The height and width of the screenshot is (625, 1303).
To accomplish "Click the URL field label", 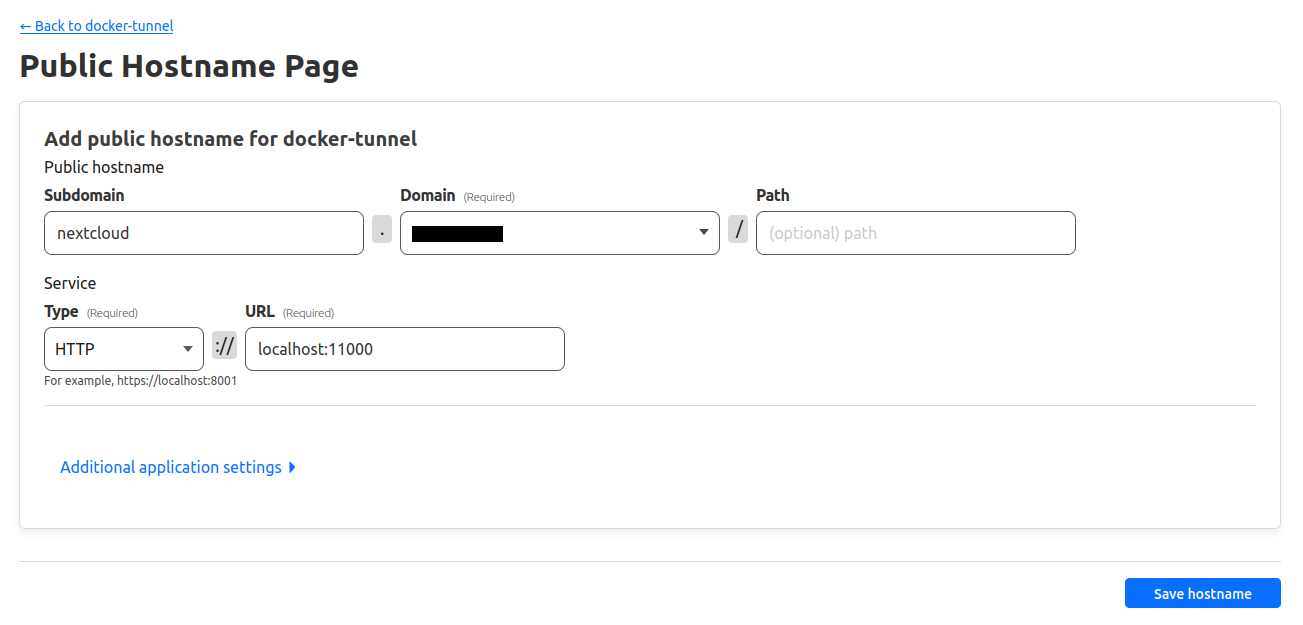I will (260, 311).
